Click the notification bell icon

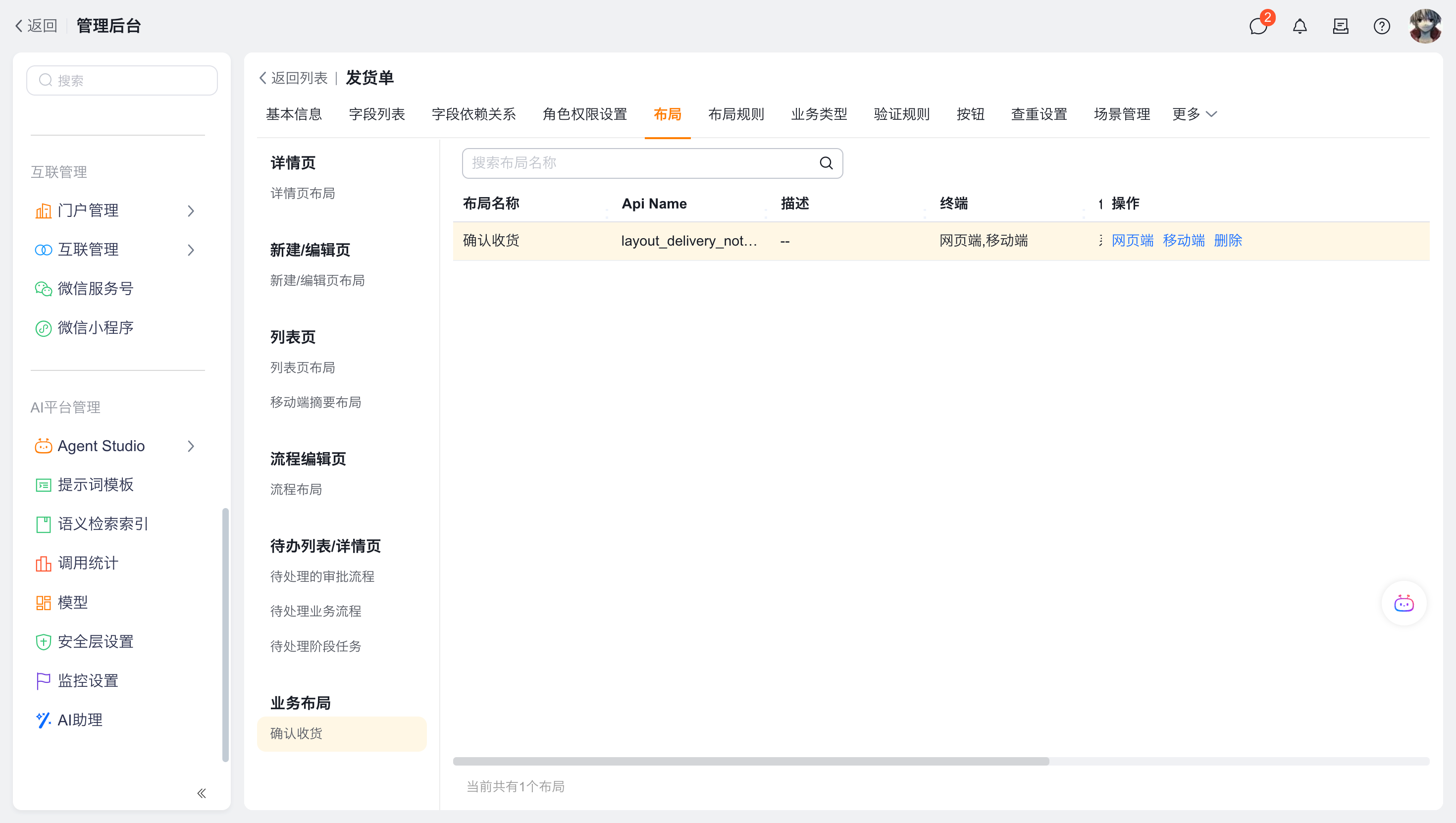tap(1300, 26)
